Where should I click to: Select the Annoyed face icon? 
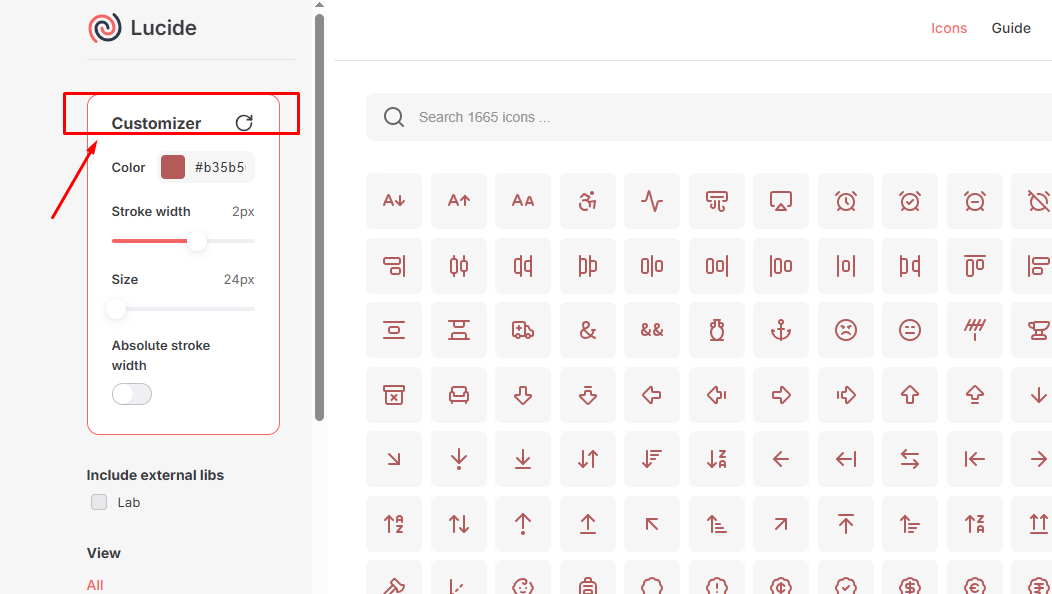pos(910,329)
